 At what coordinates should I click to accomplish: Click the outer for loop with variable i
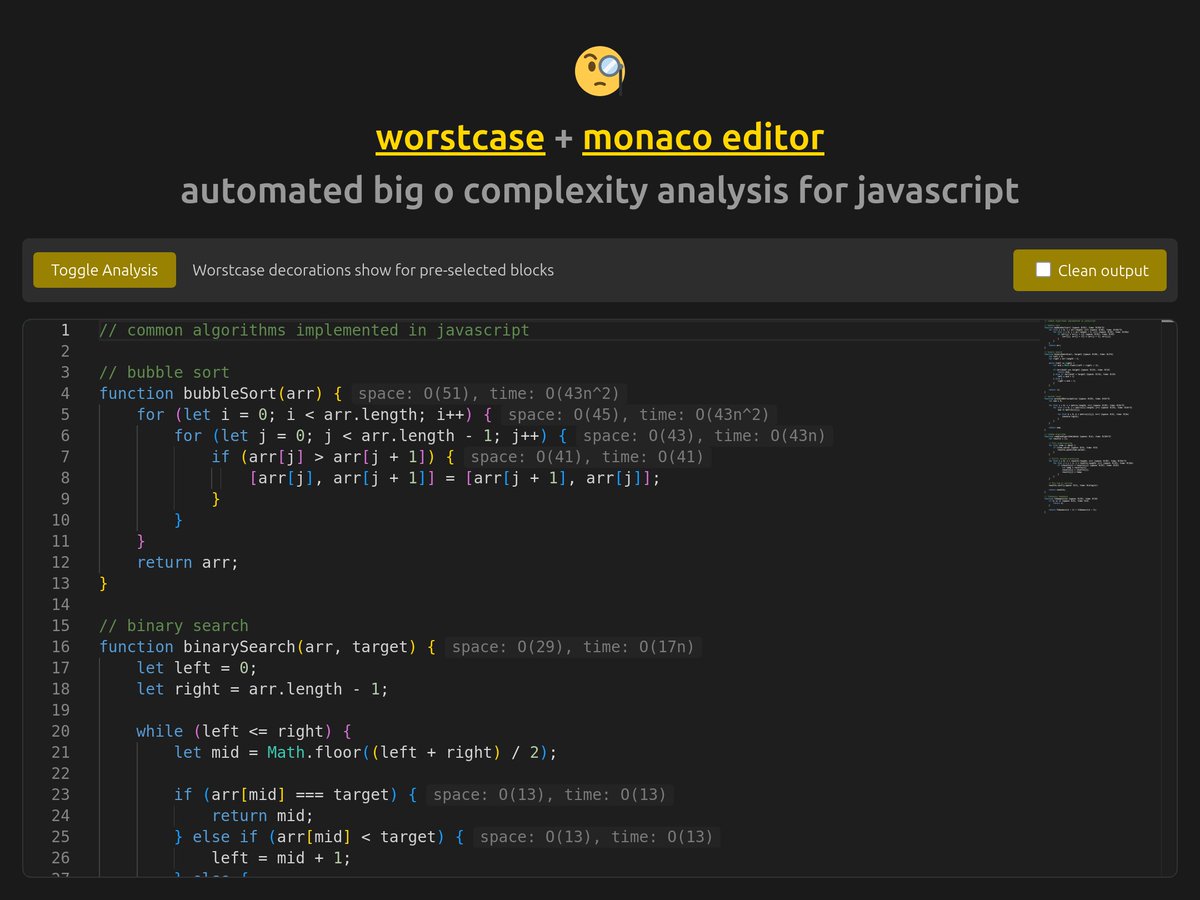point(315,414)
